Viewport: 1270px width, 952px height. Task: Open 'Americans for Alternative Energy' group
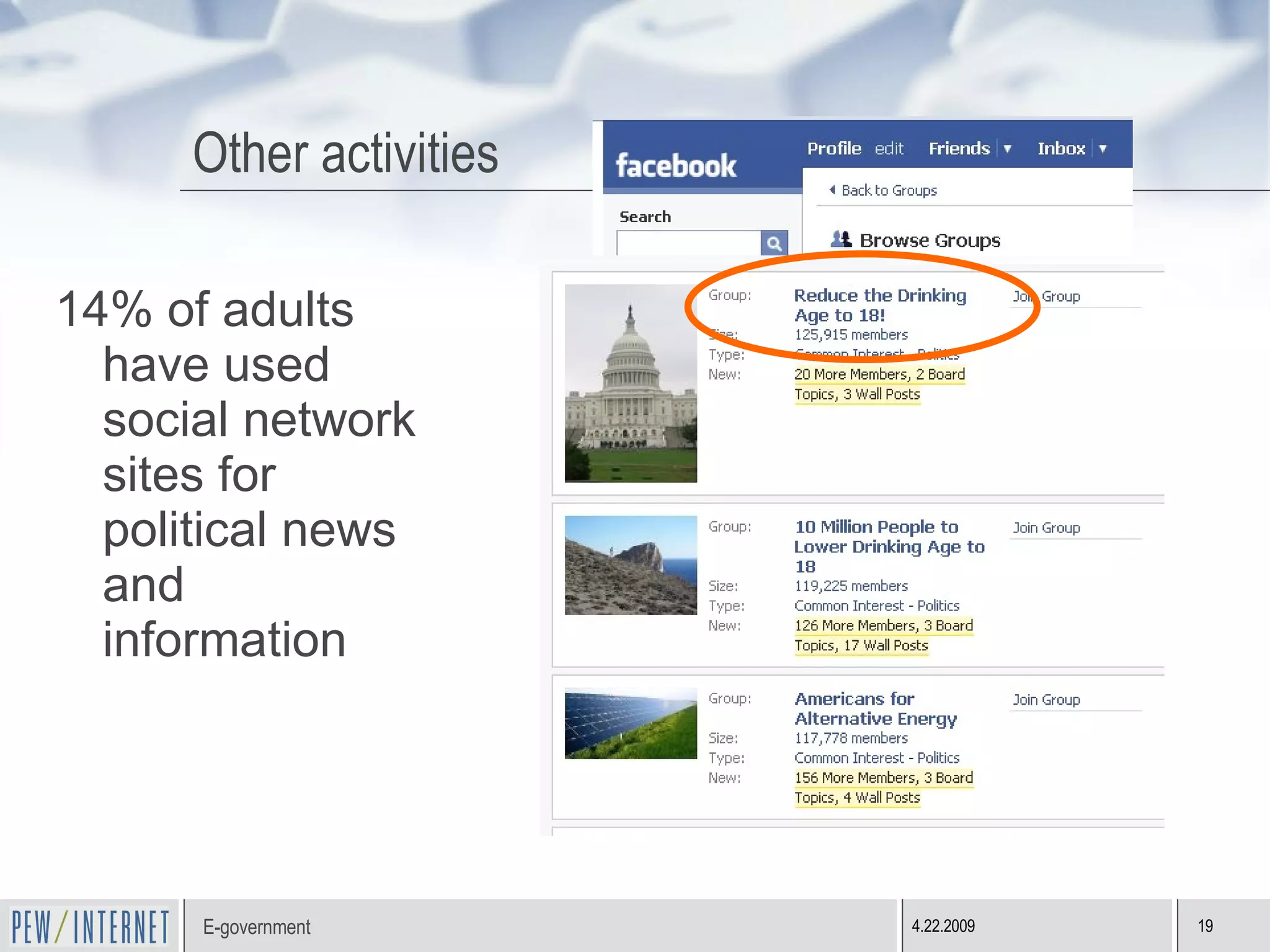[876, 708]
